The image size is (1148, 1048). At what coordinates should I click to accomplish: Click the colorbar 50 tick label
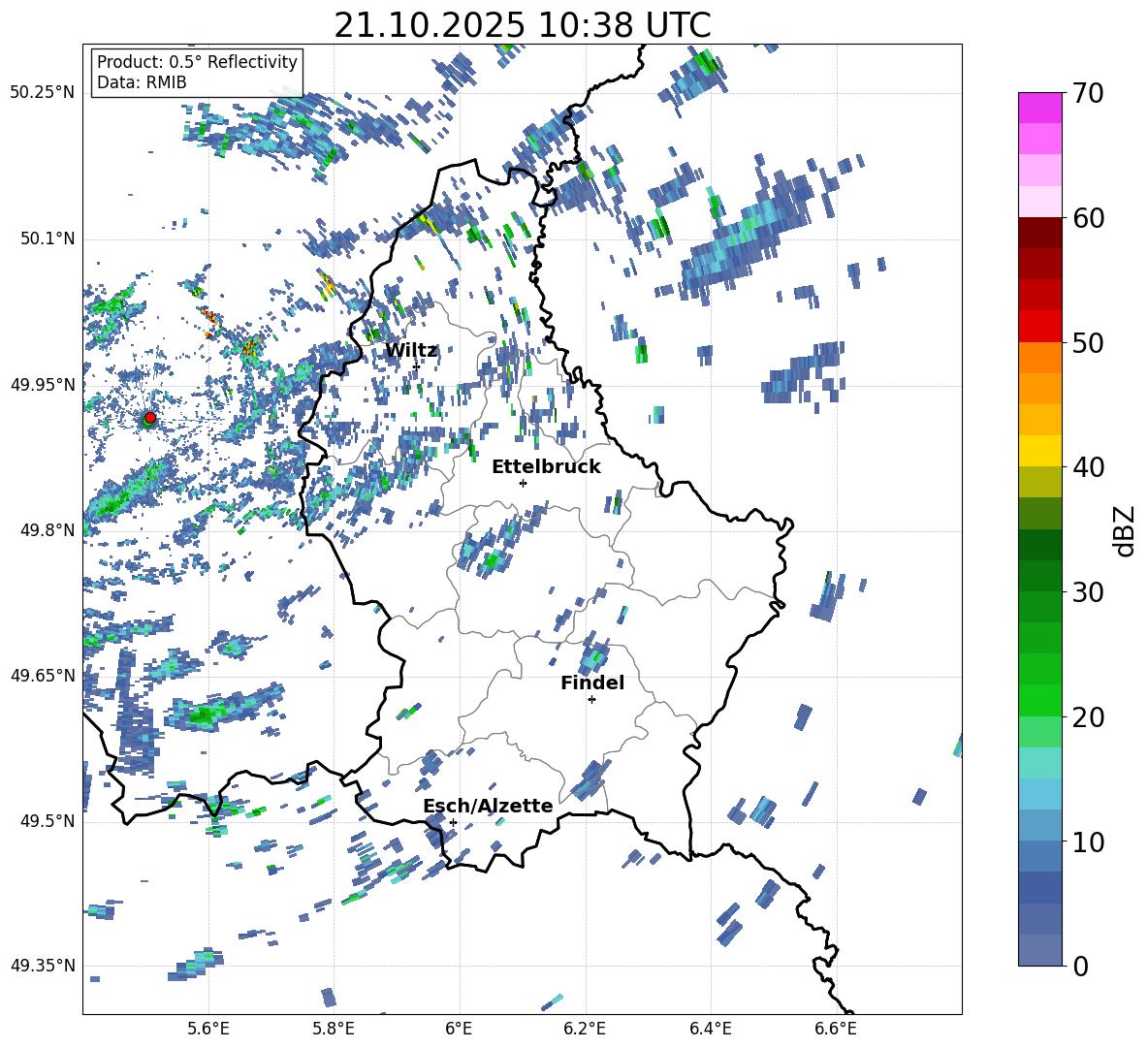point(1088,343)
